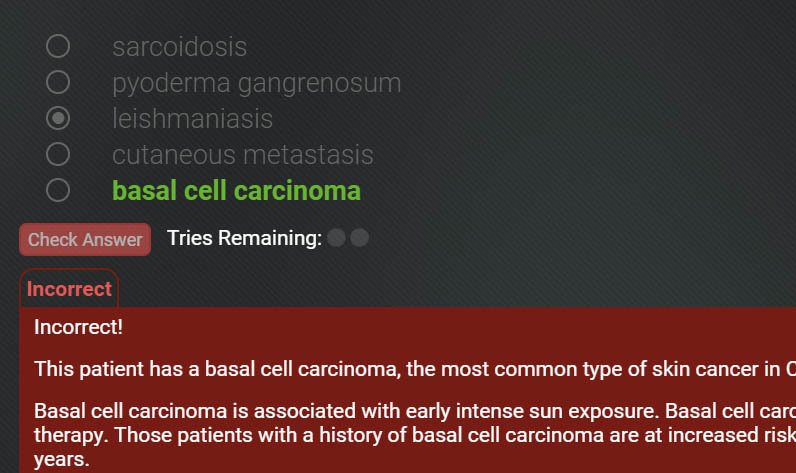Viewport: 796px width, 473px height.
Task: Click the cutaneous metastasis answer label
Action: pyautogui.click(x=243, y=155)
